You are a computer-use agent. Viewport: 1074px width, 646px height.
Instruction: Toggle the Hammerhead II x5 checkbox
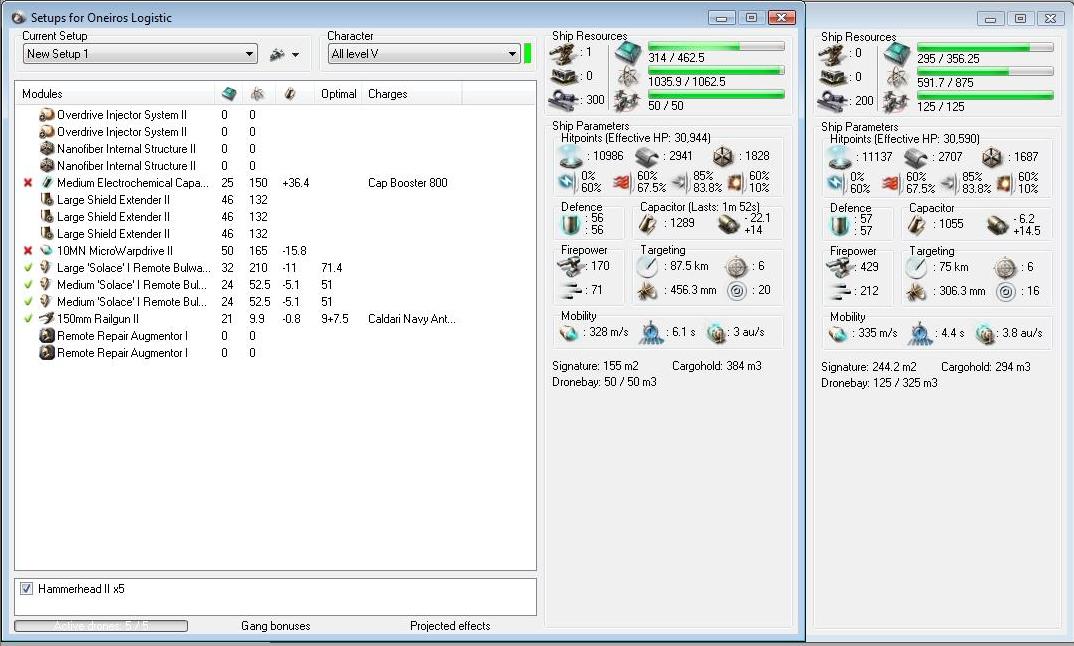pos(26,588)
